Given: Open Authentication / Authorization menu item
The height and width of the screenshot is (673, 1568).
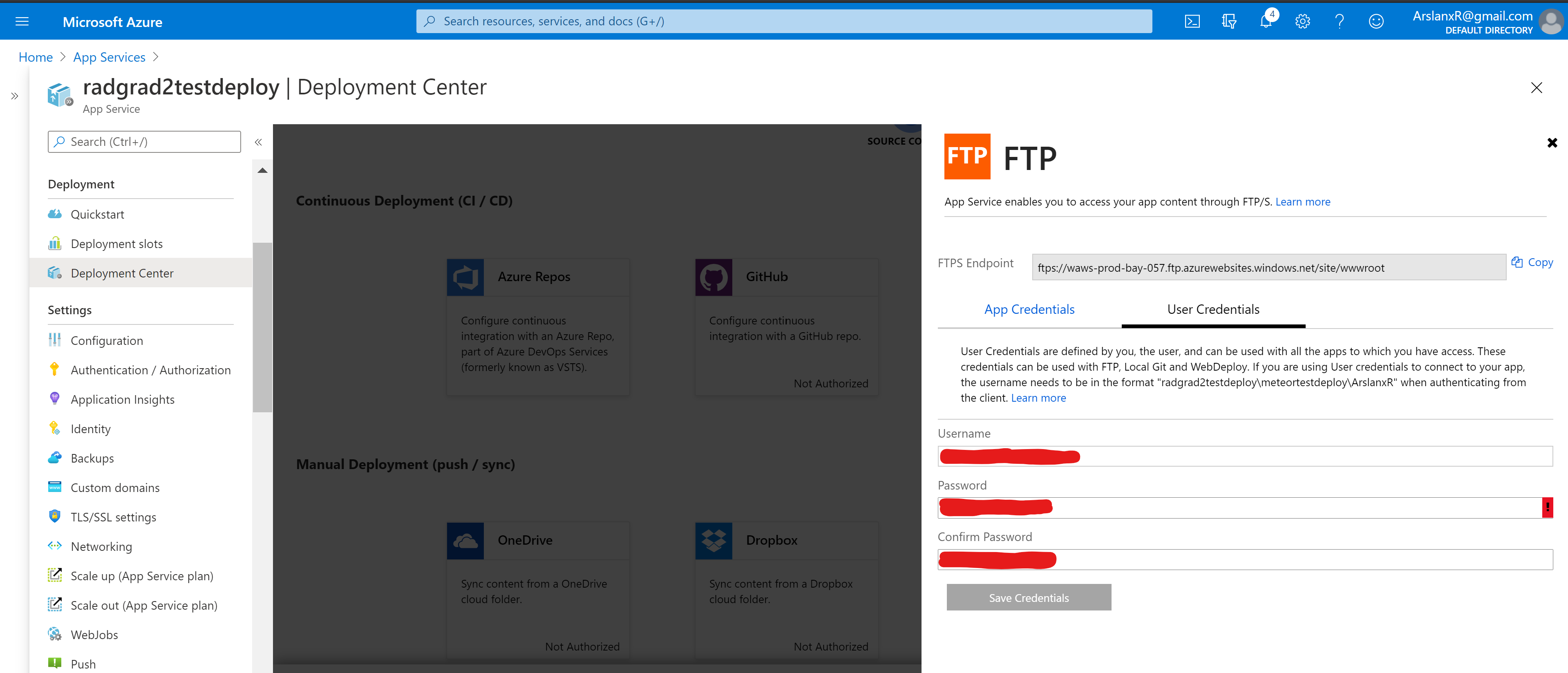Looking at the screenshot, I should click(x=141, y=369).
